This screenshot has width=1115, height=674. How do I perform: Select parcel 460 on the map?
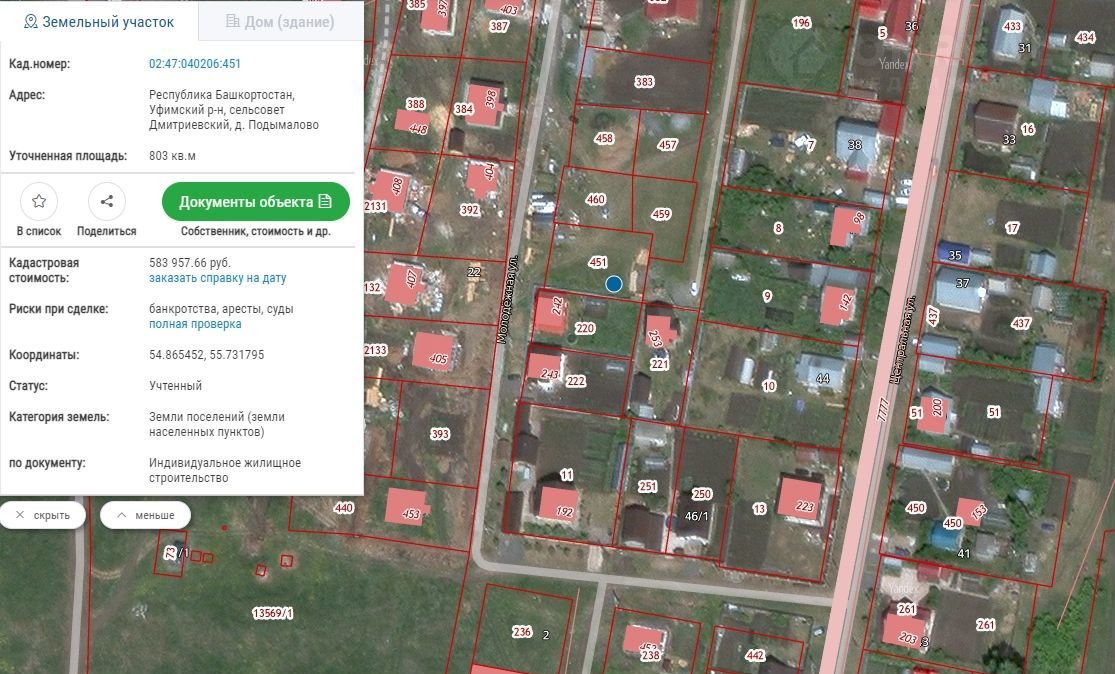596,199
